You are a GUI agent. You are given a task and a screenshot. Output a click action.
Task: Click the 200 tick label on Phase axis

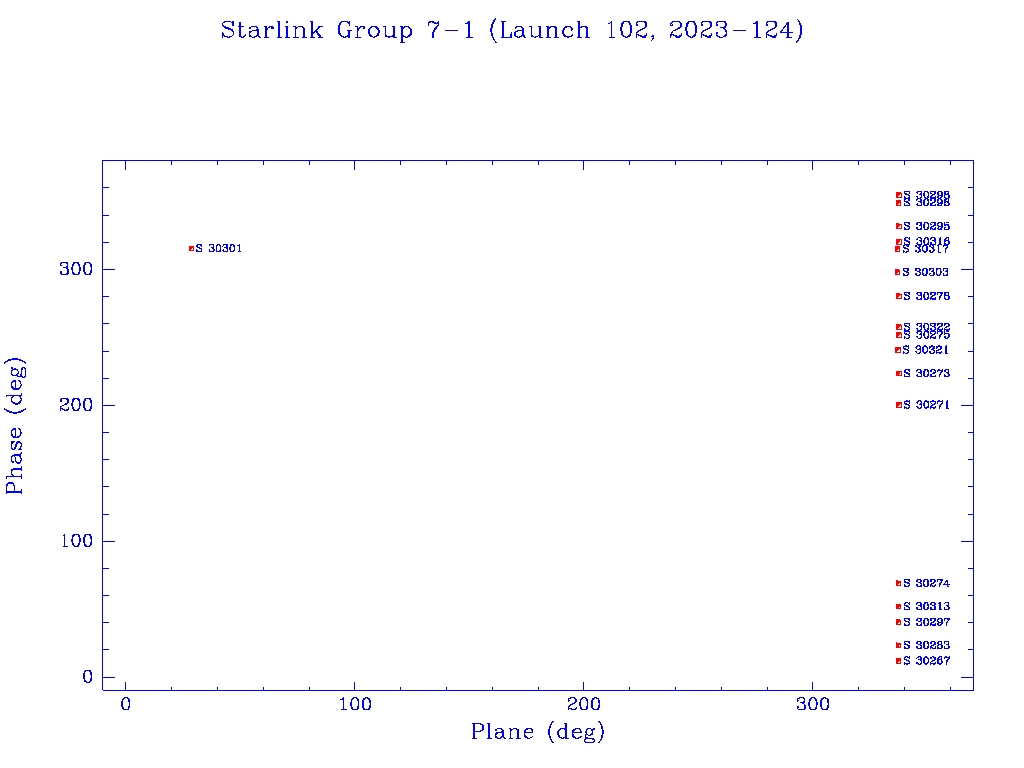tap(76, 405)
